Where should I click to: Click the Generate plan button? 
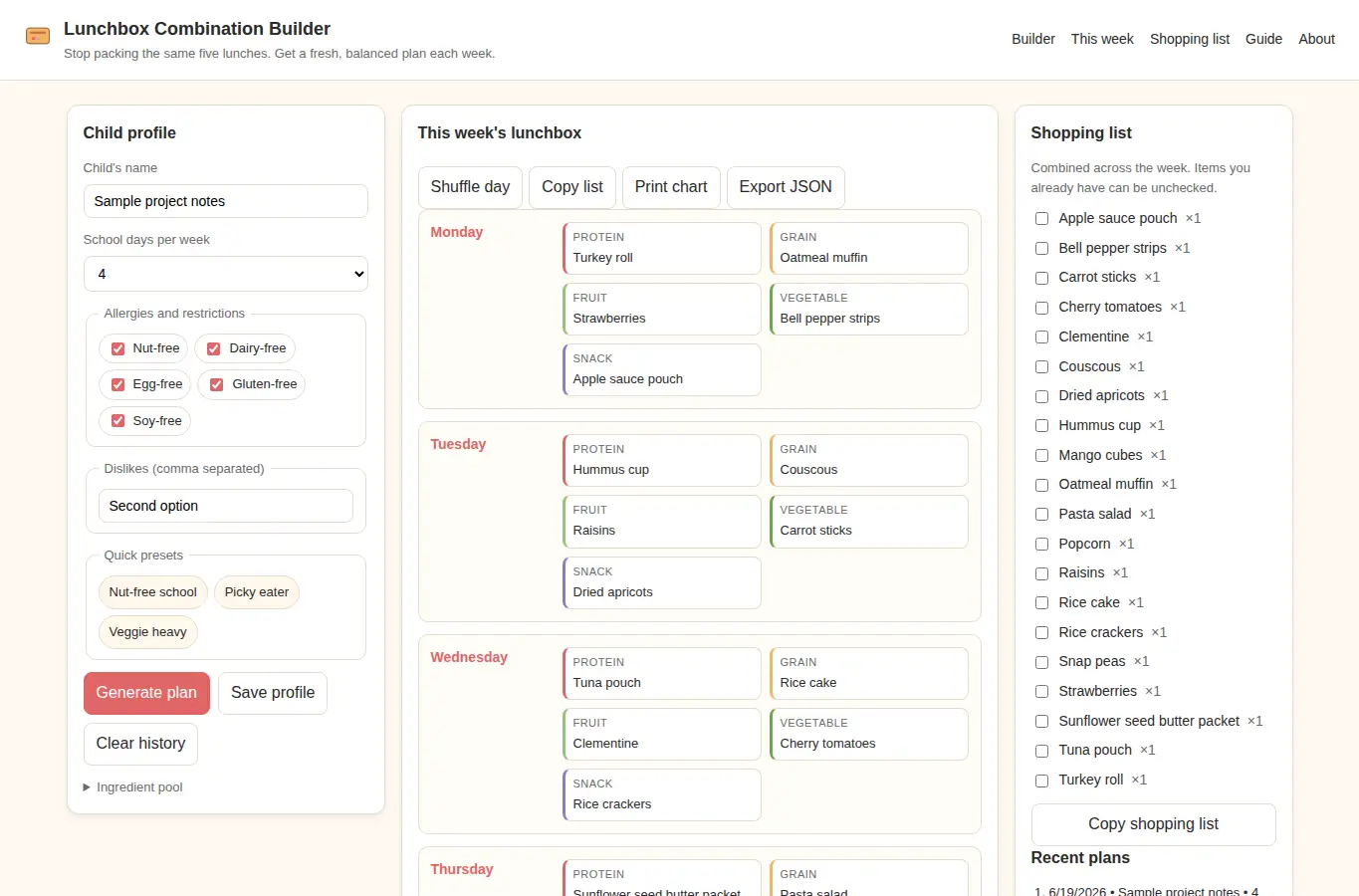click(x=146, y=693)
